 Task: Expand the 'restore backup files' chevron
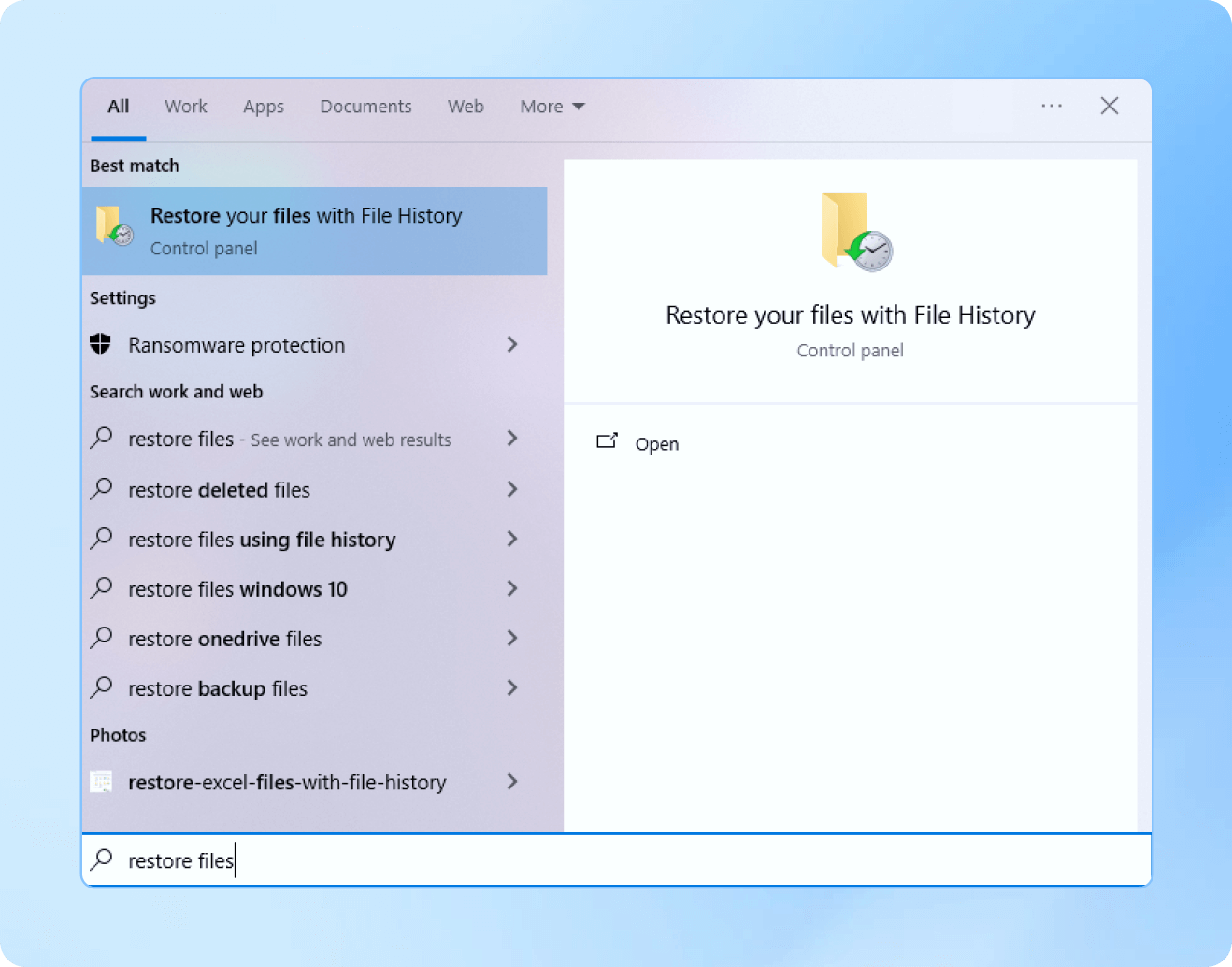(x=512, y=687)
